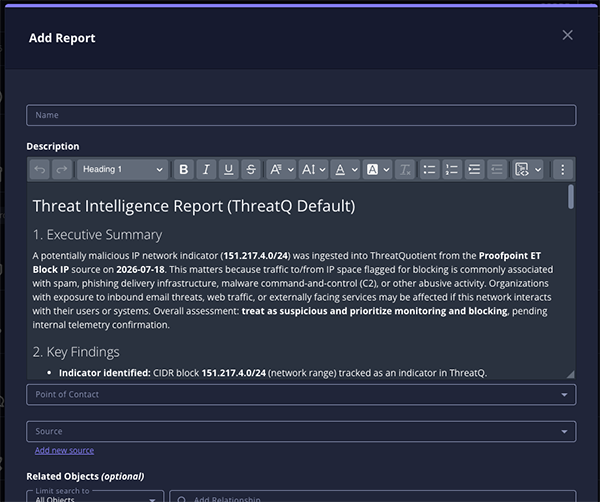Open the font size dropdown

pos(313,169)
